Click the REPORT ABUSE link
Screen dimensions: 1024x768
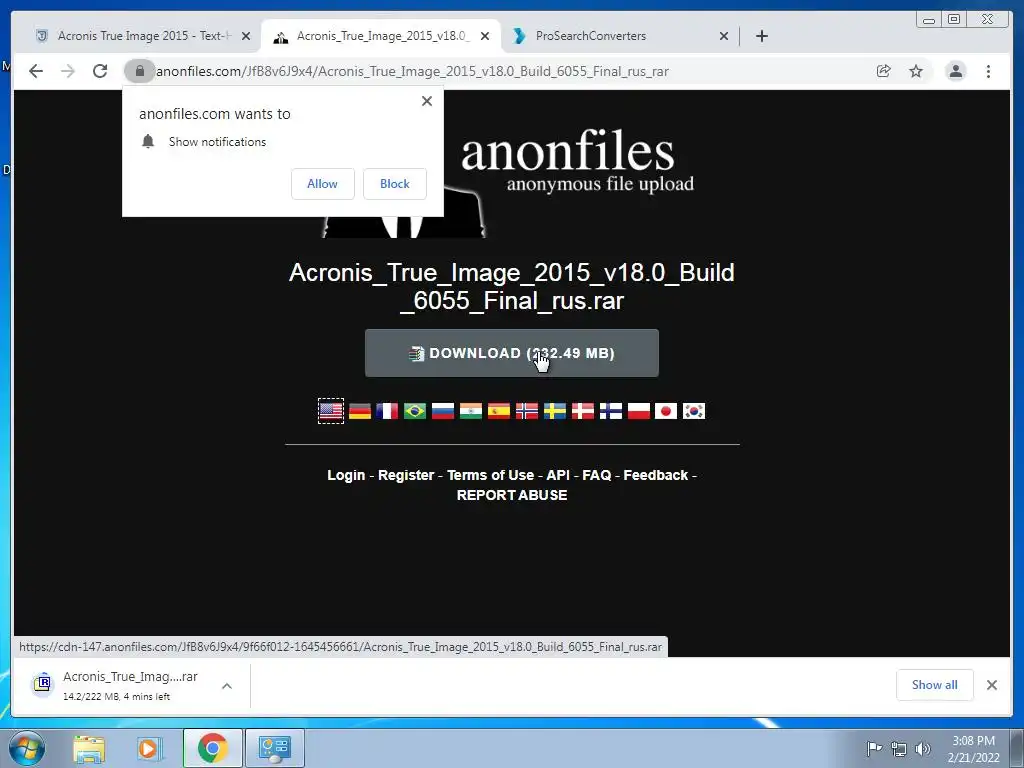[x=512, y=495]
